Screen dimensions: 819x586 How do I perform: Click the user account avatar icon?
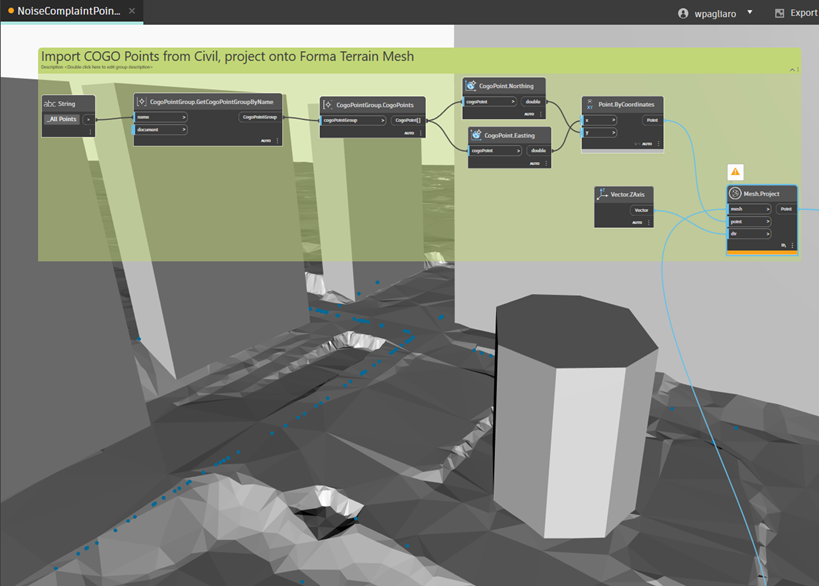click(x=683, y=13)
